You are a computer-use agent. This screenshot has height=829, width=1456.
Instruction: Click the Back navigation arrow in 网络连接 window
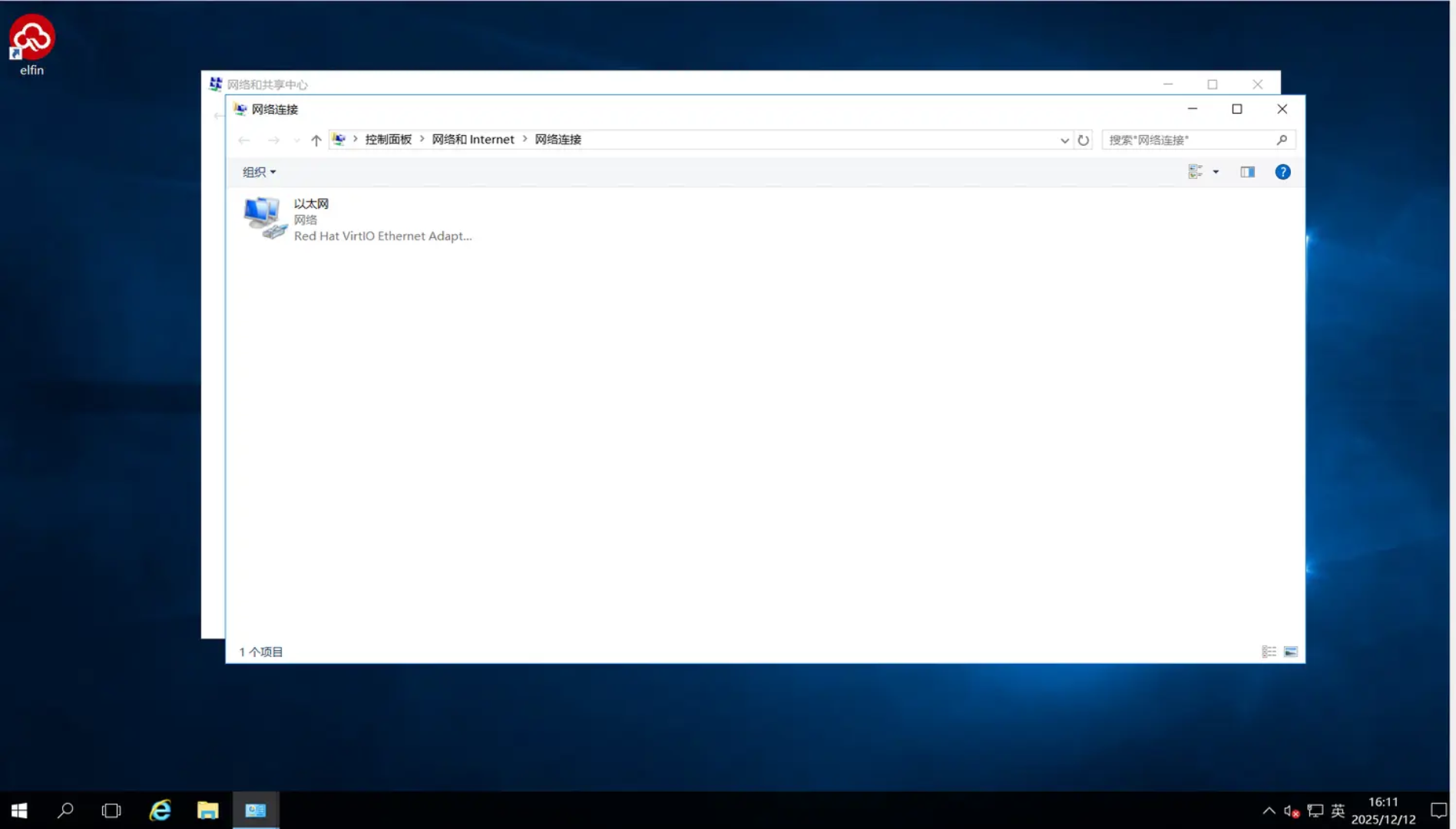point(244,140)
